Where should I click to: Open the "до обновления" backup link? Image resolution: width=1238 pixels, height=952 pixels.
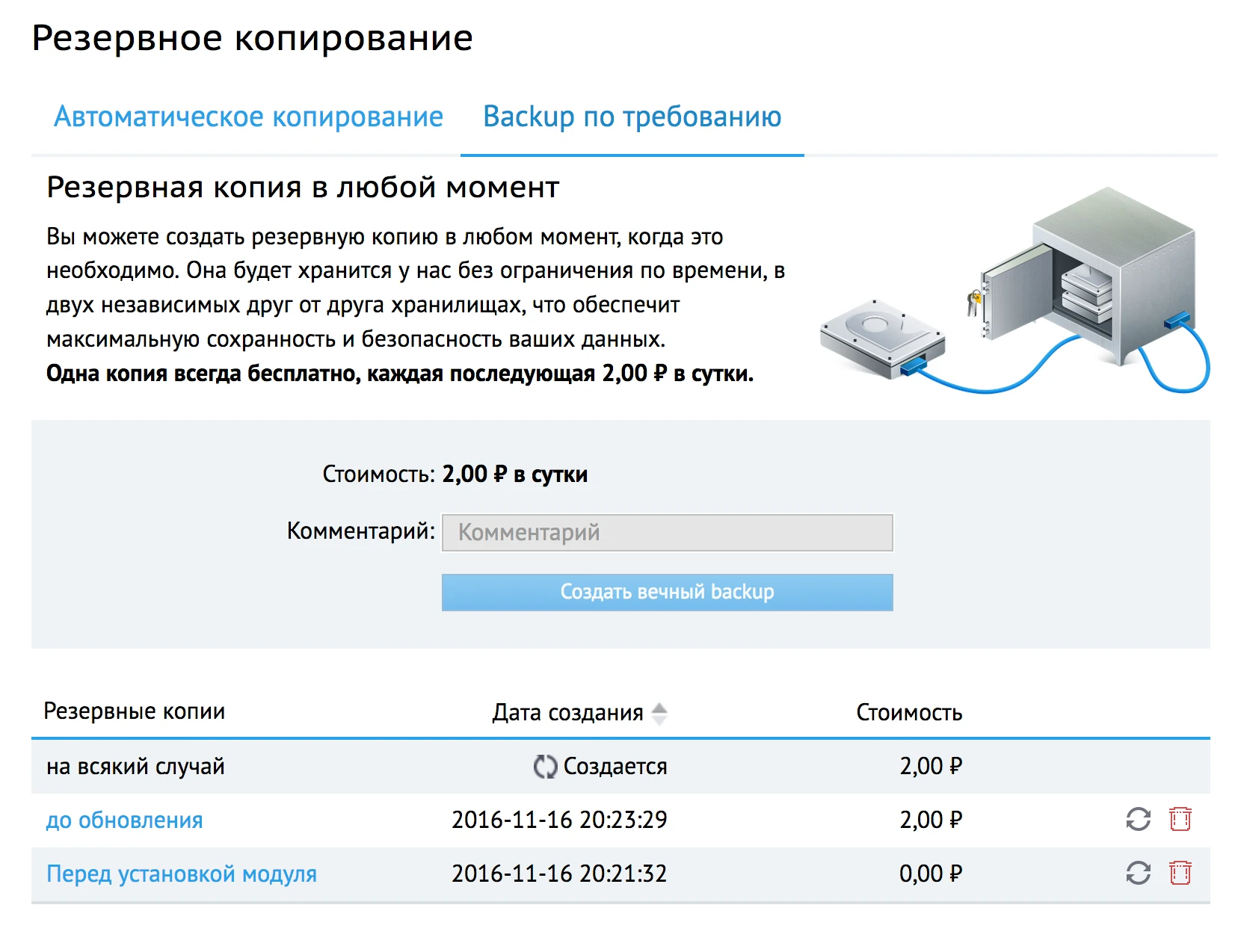tap(124, 819)
